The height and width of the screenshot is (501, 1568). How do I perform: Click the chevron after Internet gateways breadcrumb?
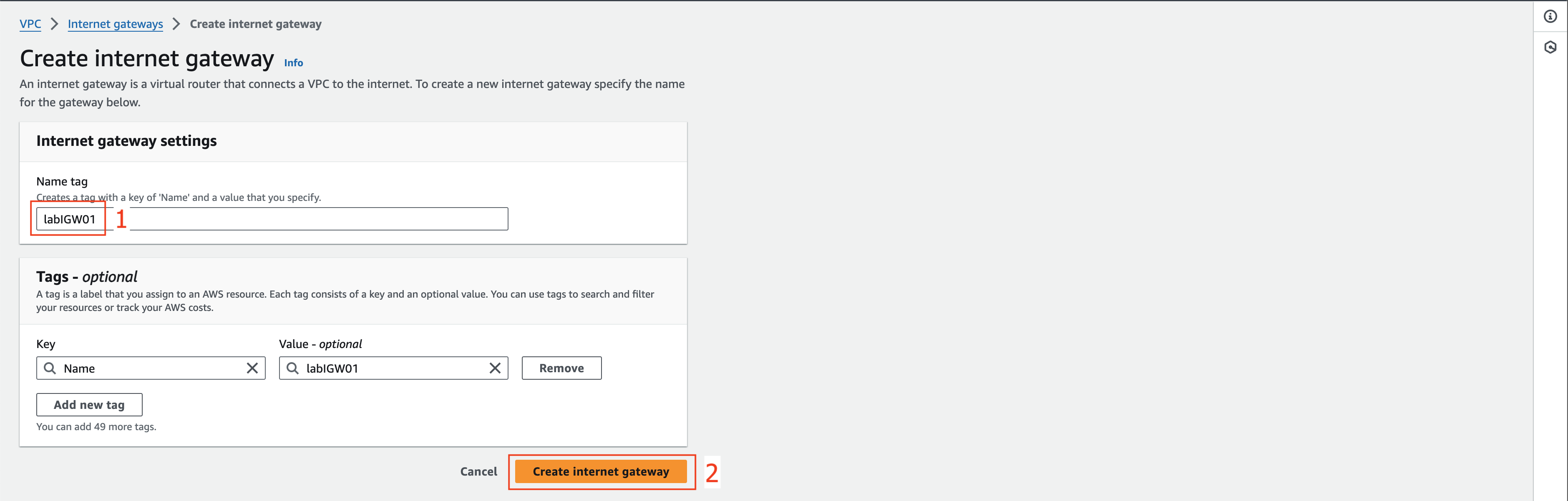176,24
